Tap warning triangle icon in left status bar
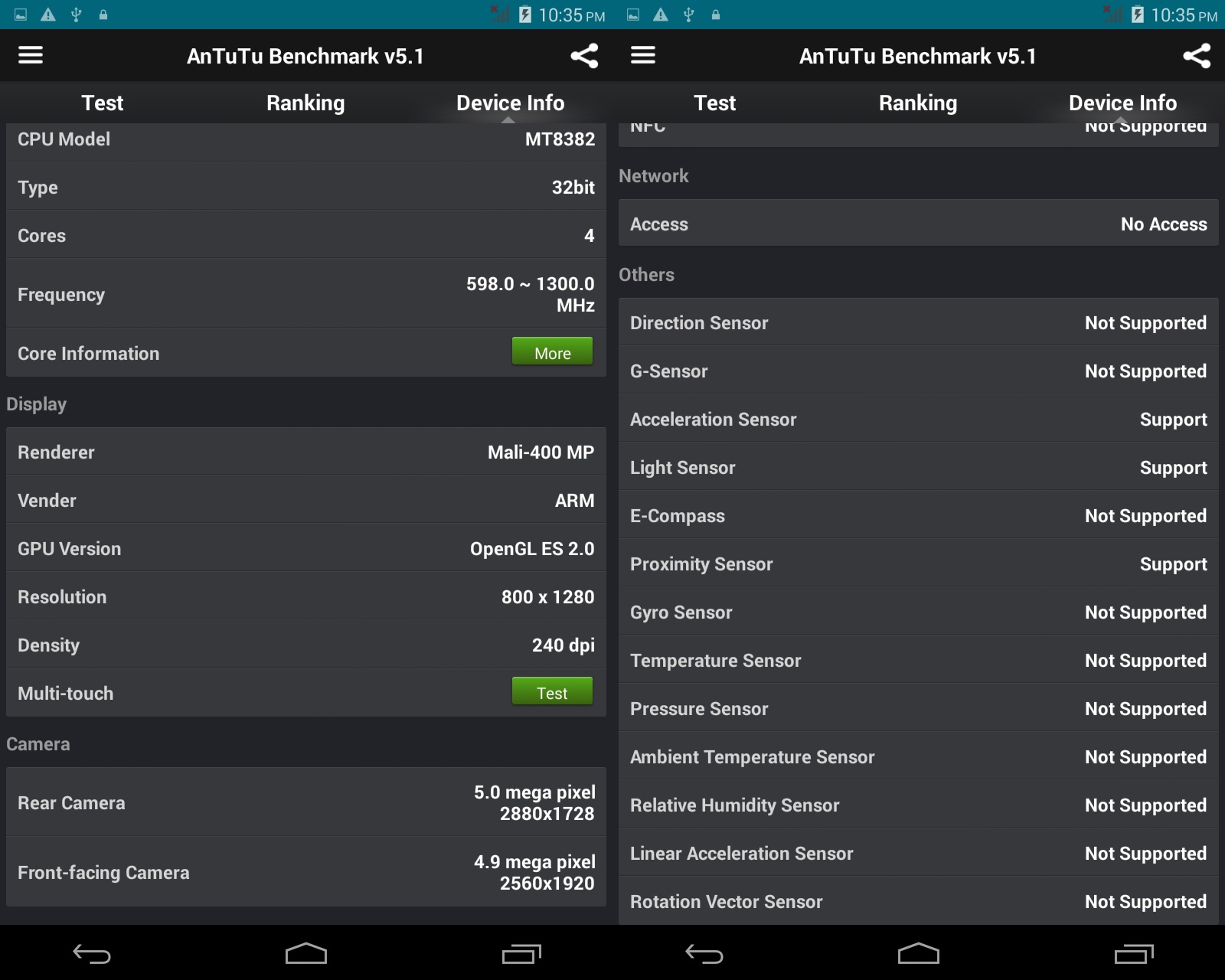This screenshot has height=980, width=1225. pyautogui.click(x=48, y=15)
